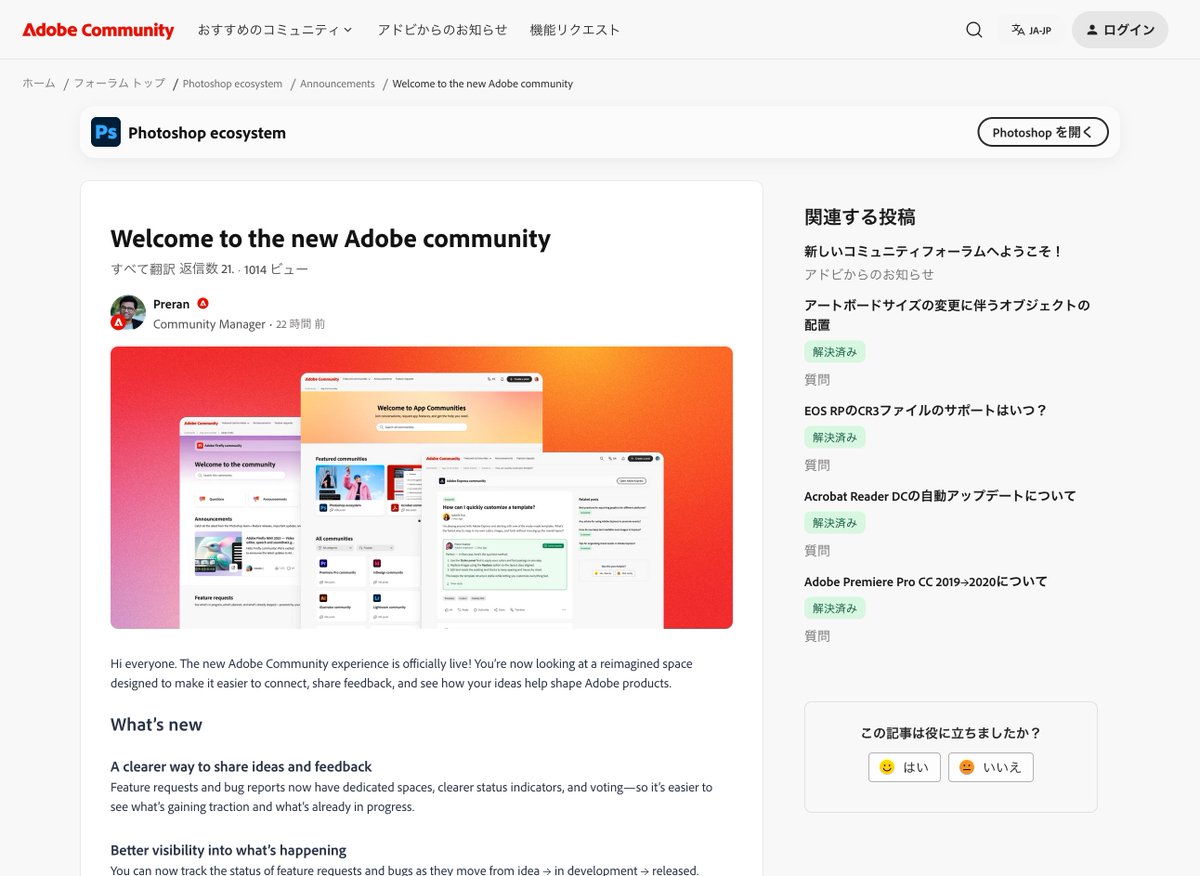Click 解決済み badge under Acrobat Reader post
The height and width of the screenshot is (876, 1200).
835,523
